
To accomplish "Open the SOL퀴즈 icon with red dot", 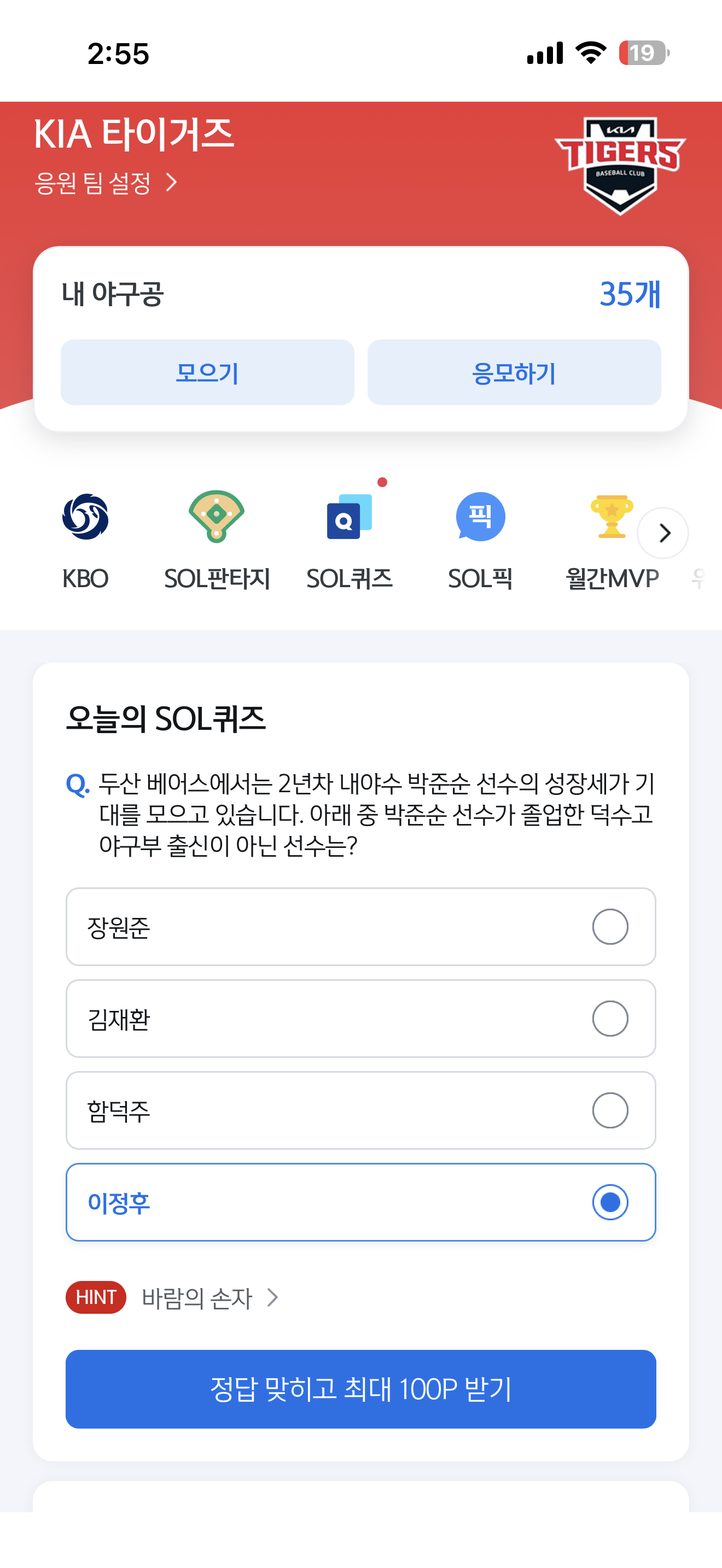I will pos(350,516).
